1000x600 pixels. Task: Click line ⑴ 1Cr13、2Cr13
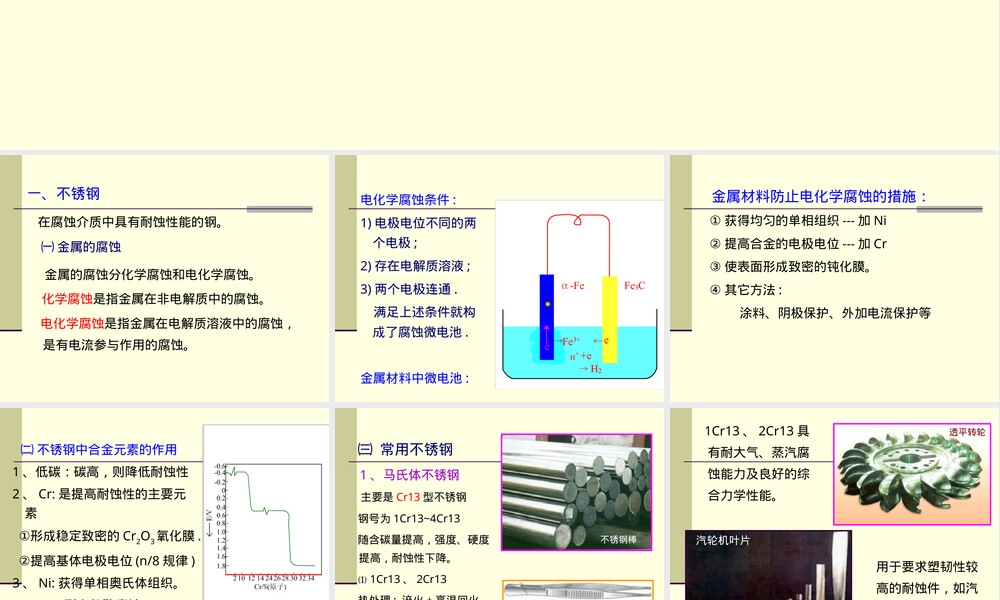402,579
